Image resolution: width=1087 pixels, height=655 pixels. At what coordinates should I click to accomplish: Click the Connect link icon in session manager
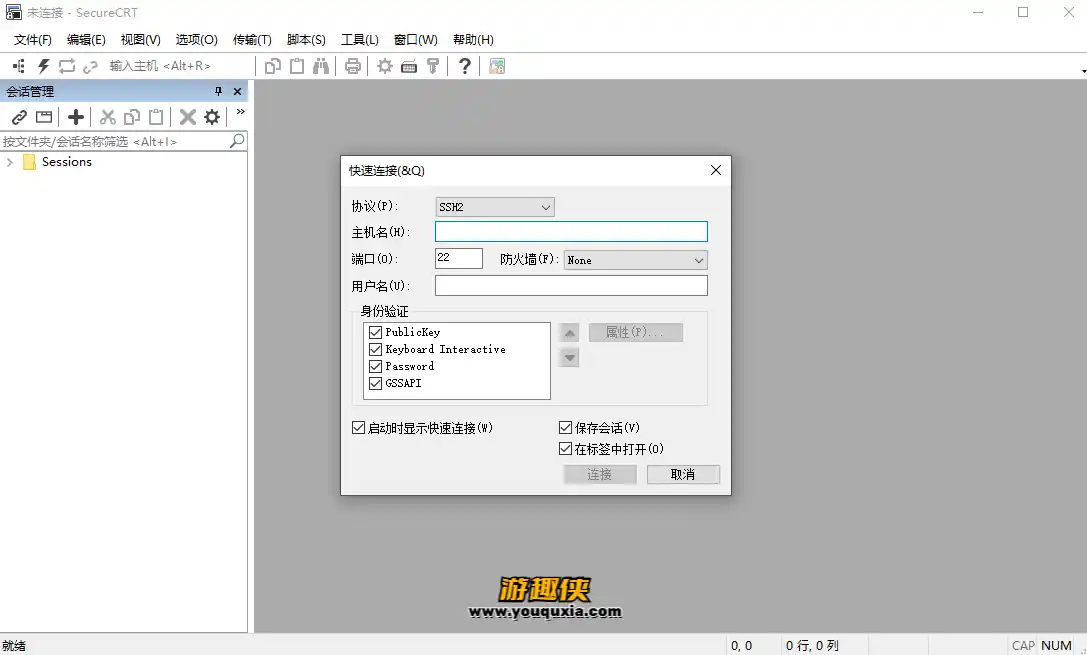click(19, 117)
